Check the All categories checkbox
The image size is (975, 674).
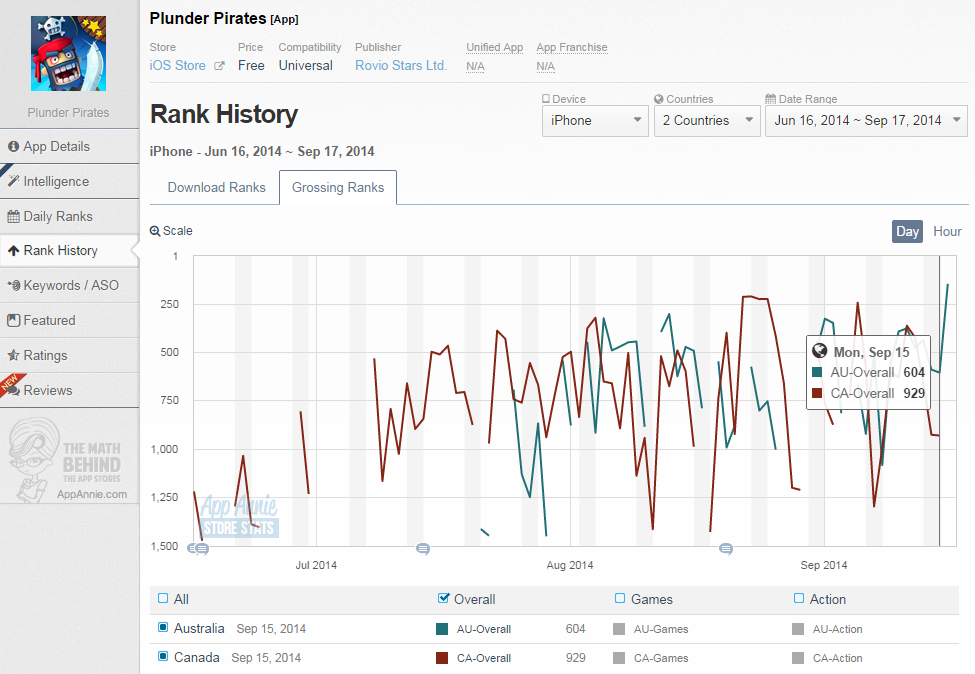163,598
